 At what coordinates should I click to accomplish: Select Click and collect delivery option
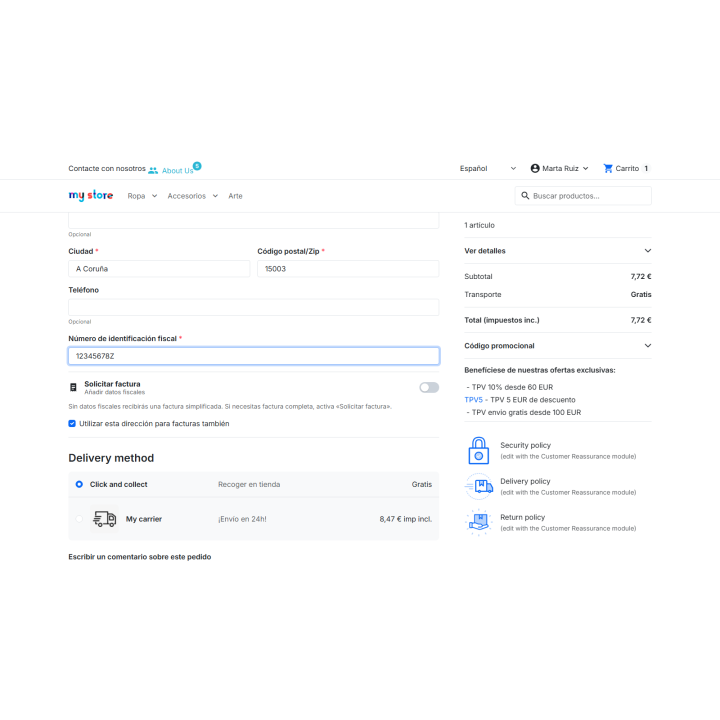pyautogui.click(x=79, y=484)
